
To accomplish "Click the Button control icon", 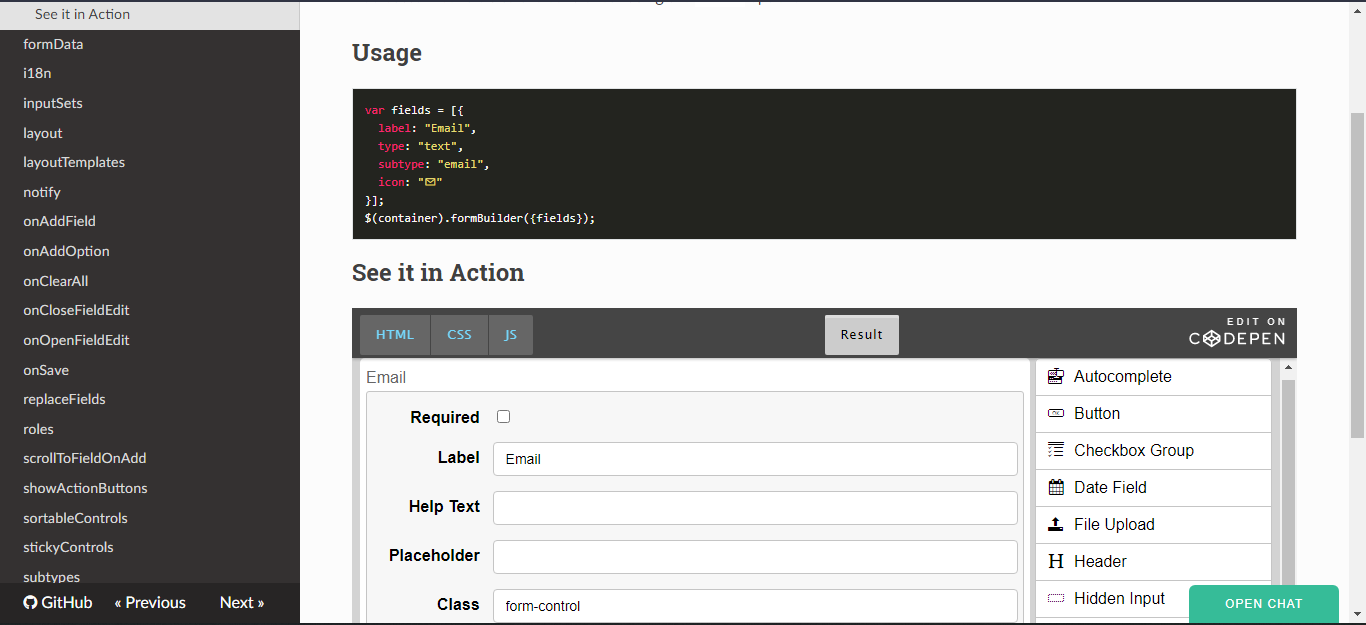I will tap(1055, 413).
